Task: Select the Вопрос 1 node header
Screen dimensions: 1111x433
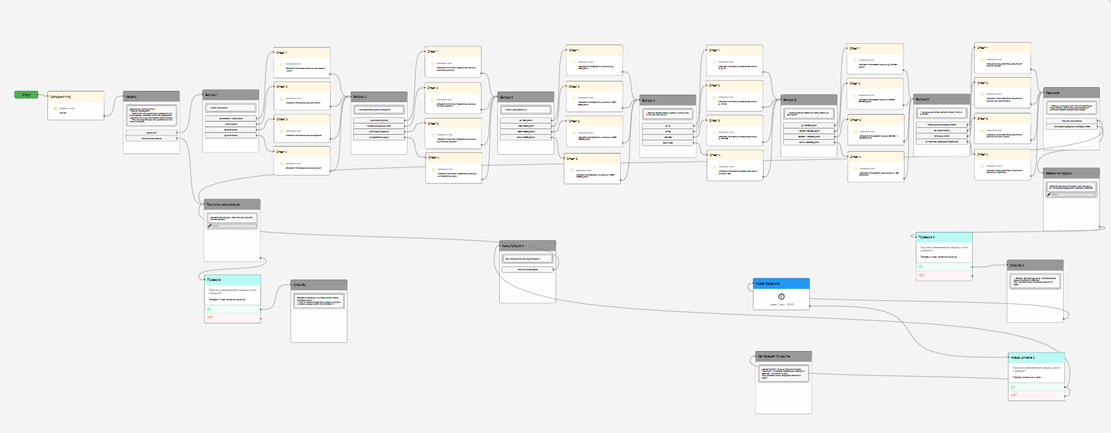Action: 230,94
